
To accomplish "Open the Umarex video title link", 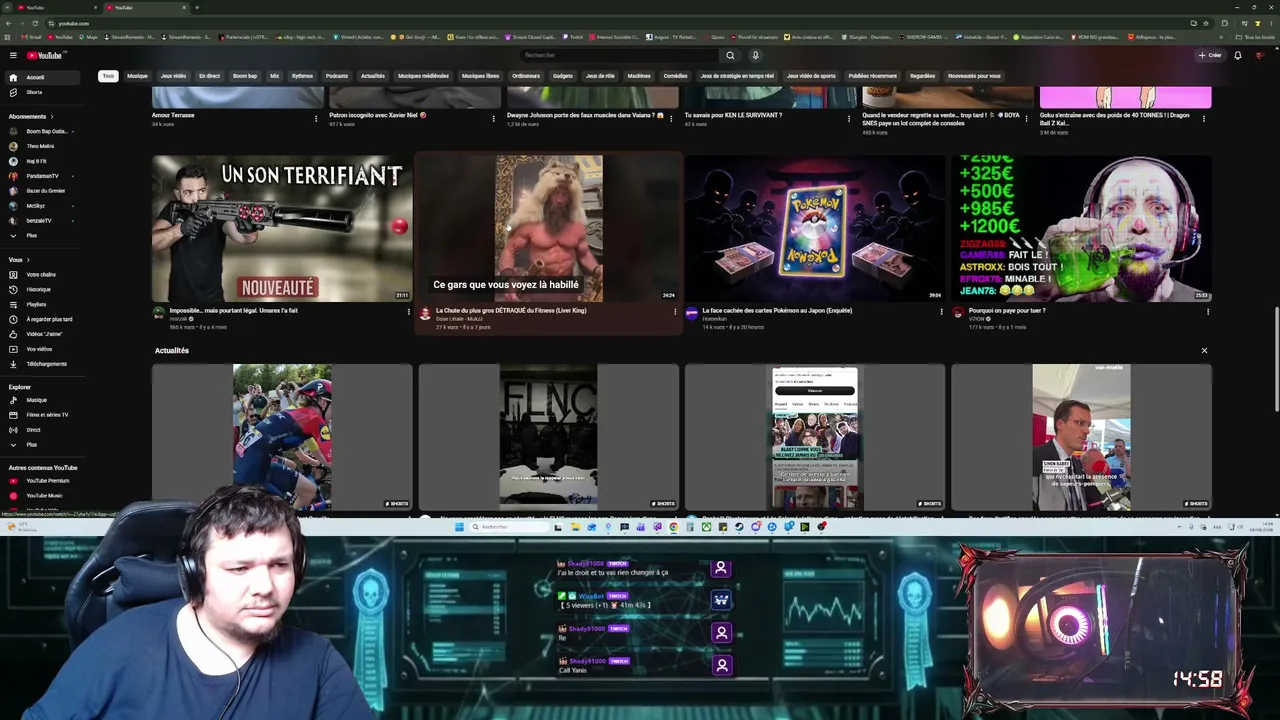I will pyautogui.click(x=234, y=310).
